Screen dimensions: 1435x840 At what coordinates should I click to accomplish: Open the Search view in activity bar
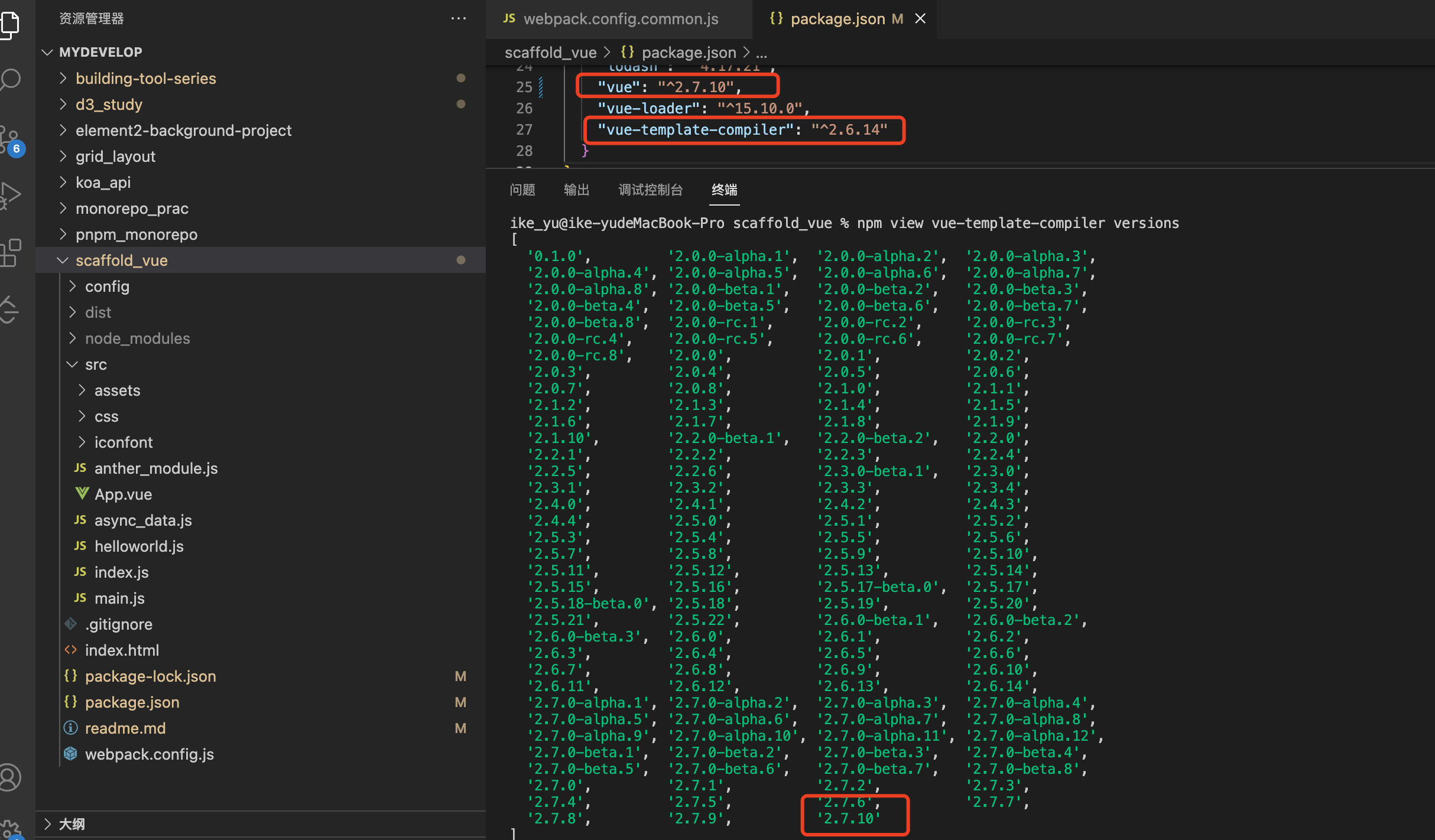(11, 79)
